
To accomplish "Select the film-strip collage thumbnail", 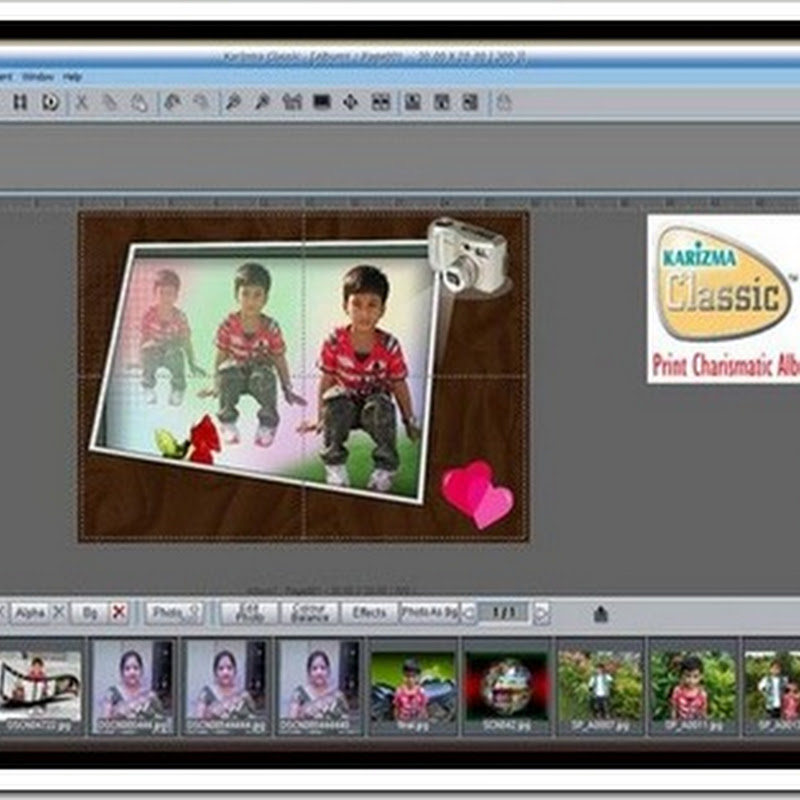I will (41, 687).
